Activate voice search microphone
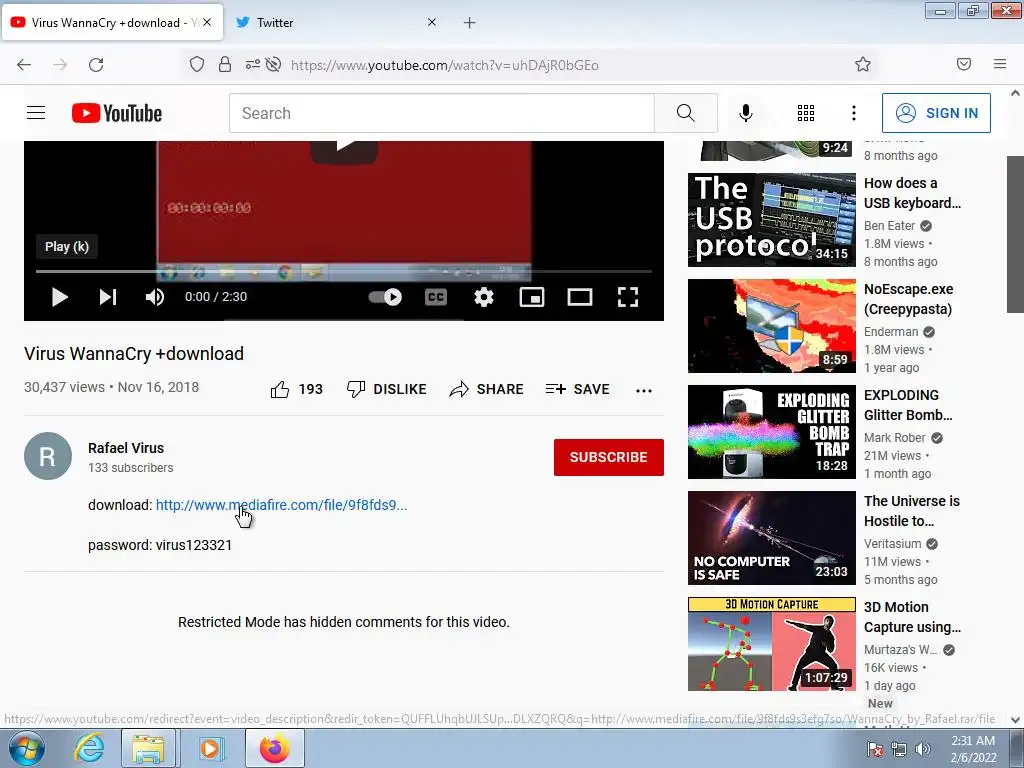1024x768 pixels. [x=746, y=113]
